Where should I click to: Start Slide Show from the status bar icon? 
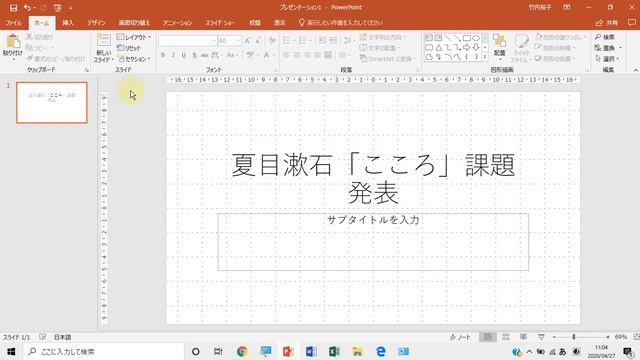541,337
